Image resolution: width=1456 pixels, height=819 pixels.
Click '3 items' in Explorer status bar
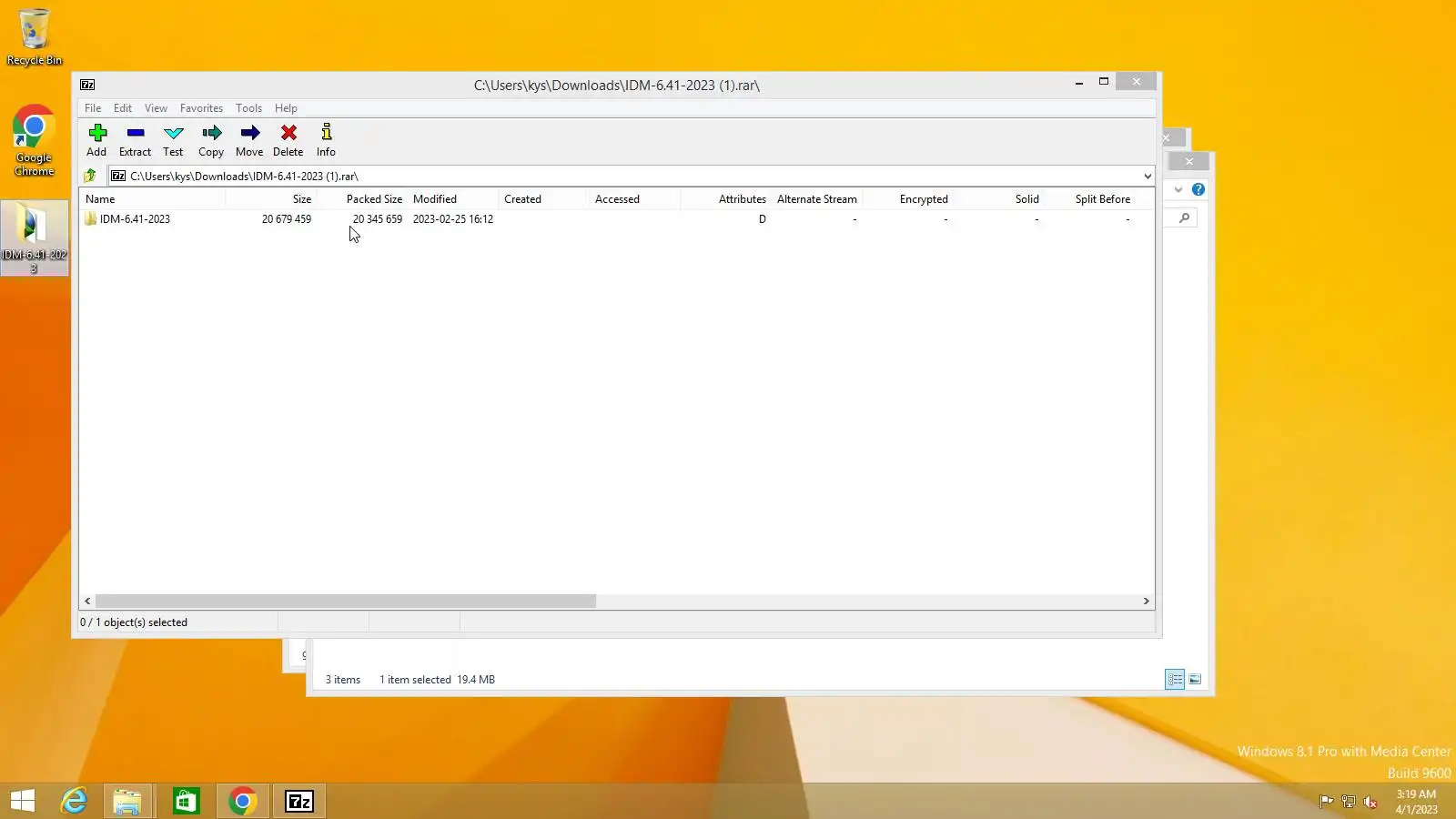[343, 680]
